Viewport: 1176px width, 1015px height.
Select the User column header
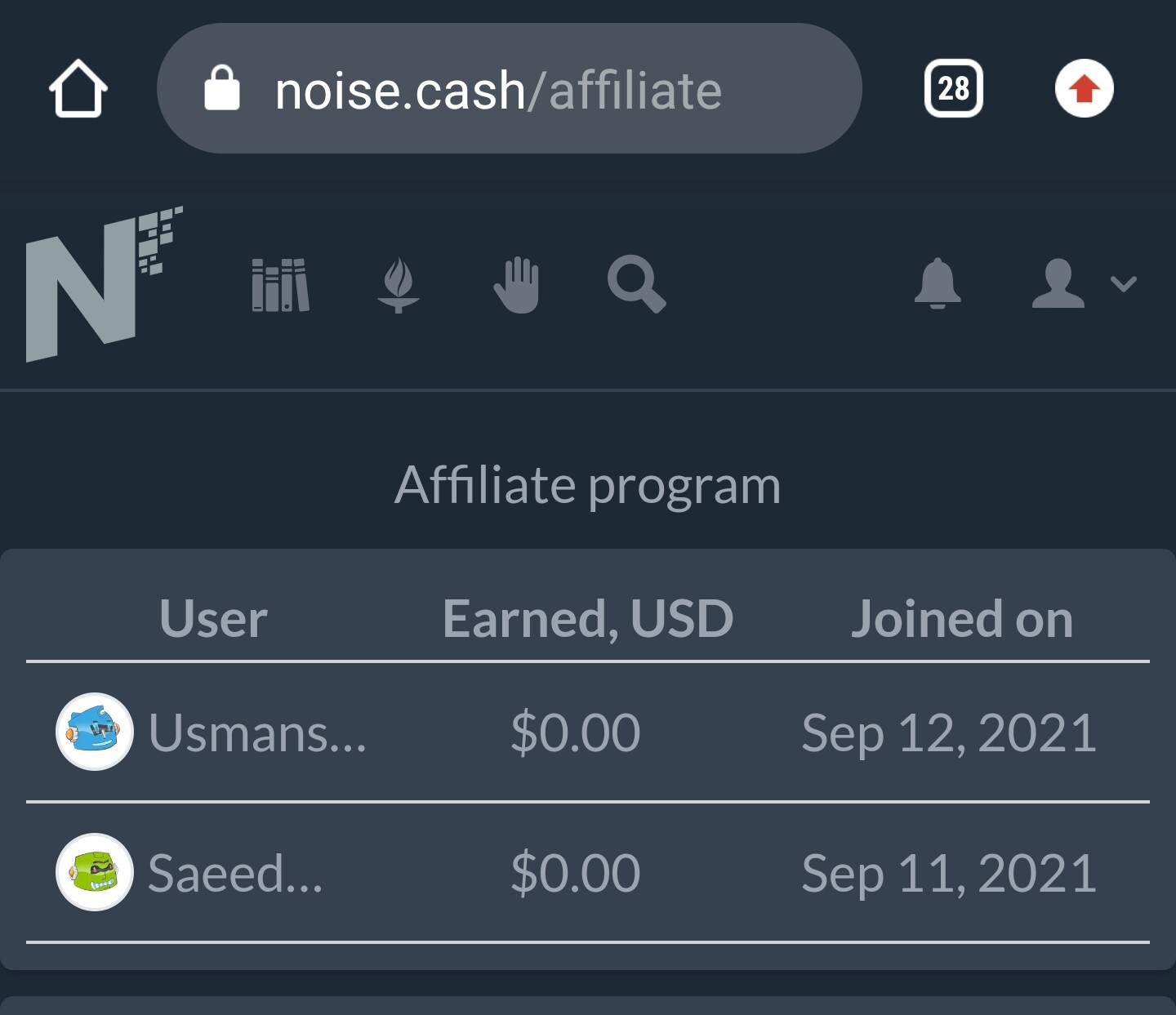[213, 618]
